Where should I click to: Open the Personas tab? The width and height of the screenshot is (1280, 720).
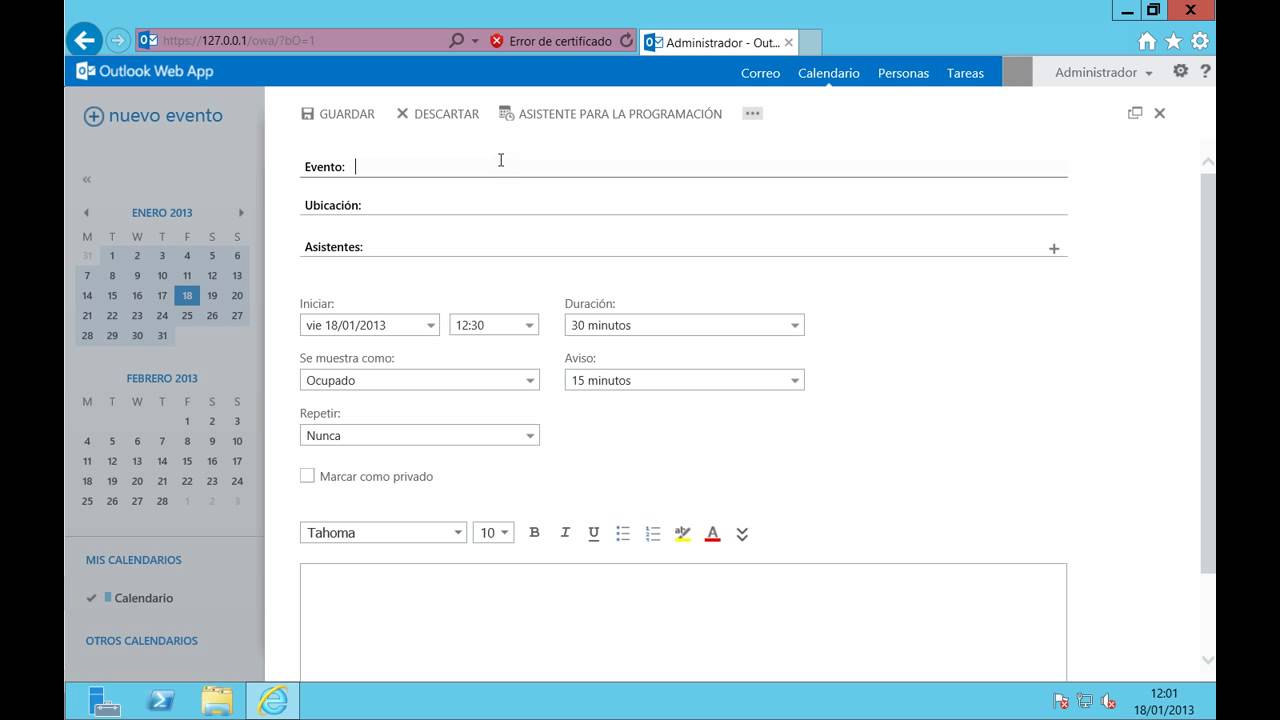(x=903, y=73)
